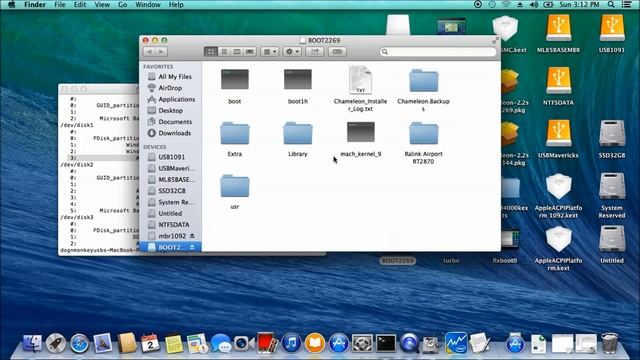Image resolution: width=640 pixels, height=360 pixels.
Task: Open Finder from the Dock
Action: [x=32, y=343]
